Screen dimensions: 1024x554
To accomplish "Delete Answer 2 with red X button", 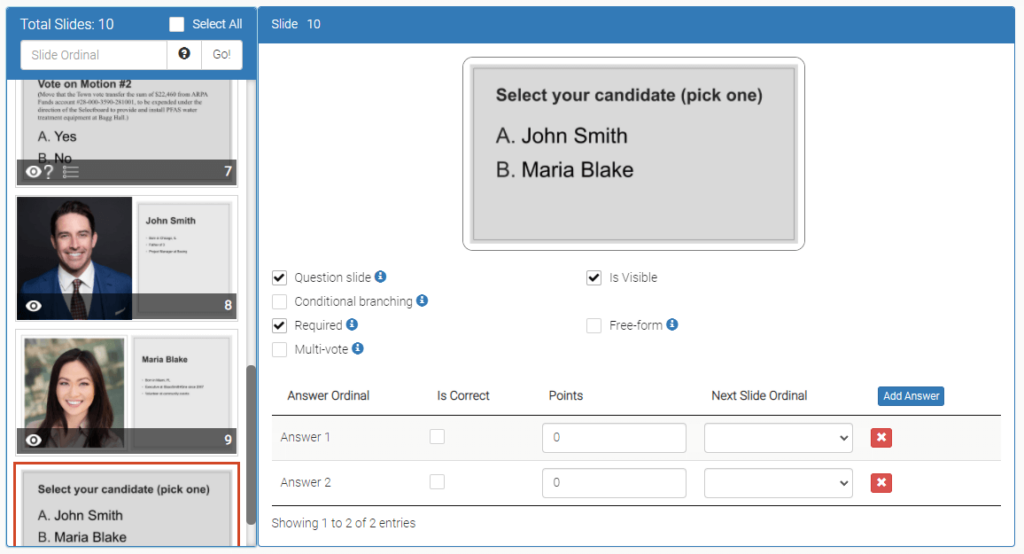I will pos(881,483).
